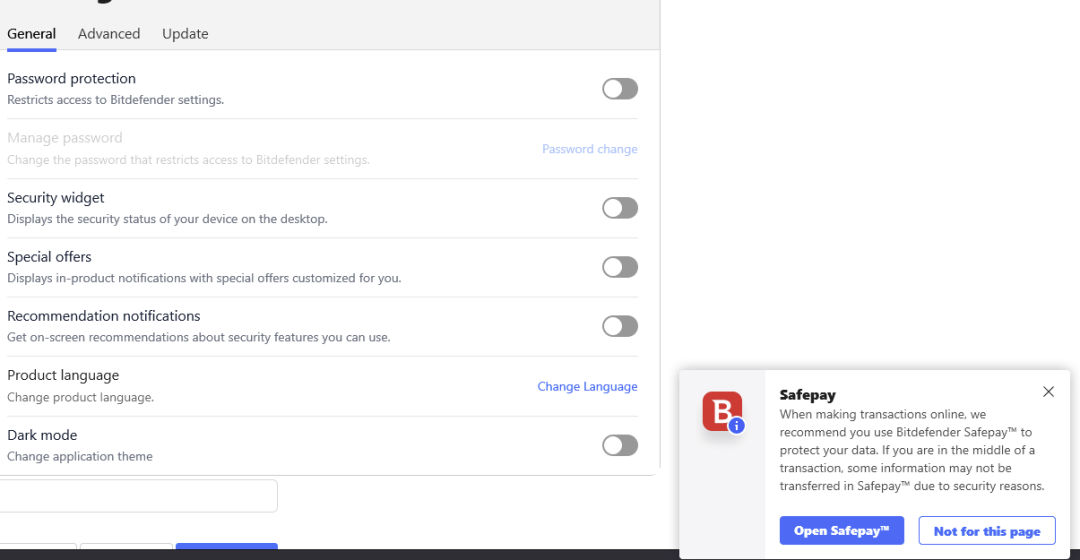Select the 'Security widget' label

click(56, 198)
